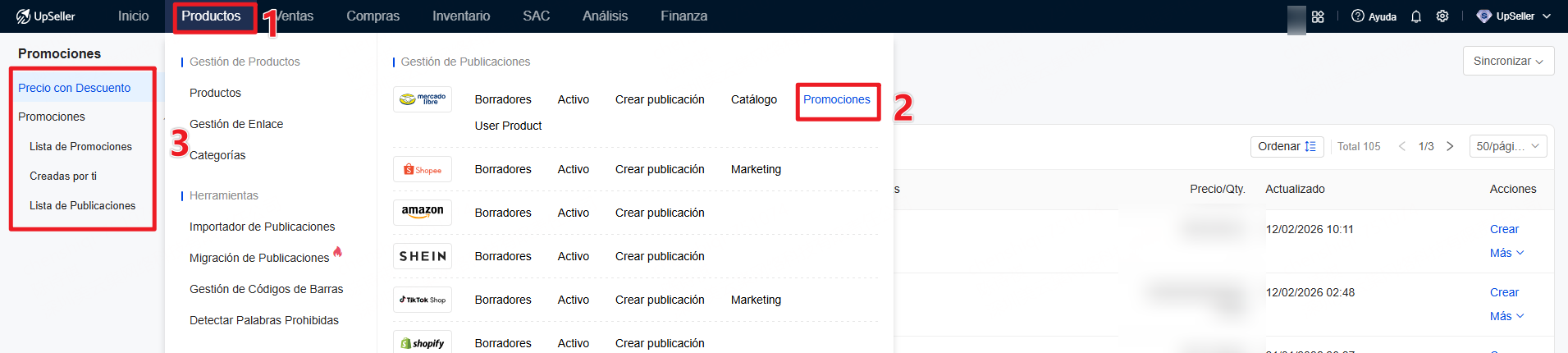Click Crear in the first table row

click(x=1503, y=229)
